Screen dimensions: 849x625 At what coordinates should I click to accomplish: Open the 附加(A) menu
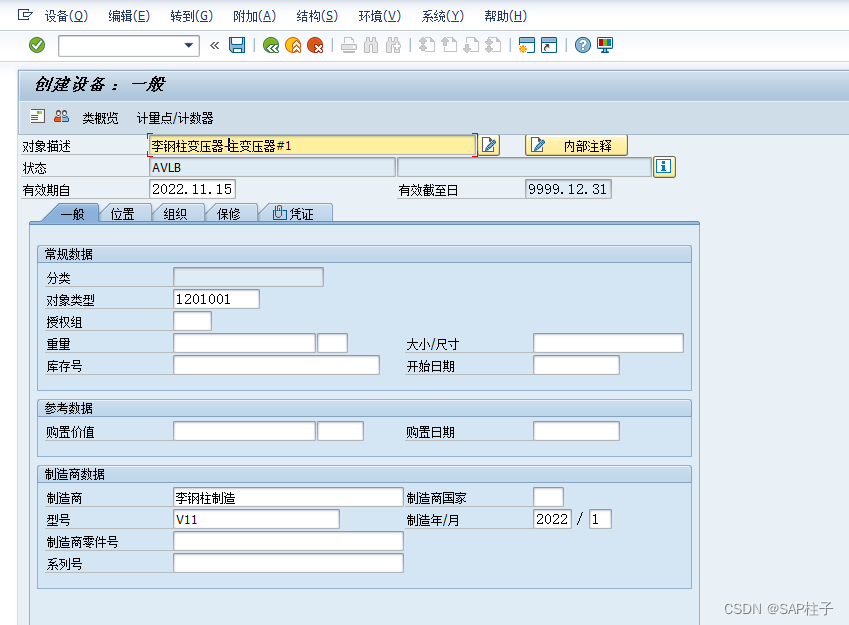(x=254, y=16)
